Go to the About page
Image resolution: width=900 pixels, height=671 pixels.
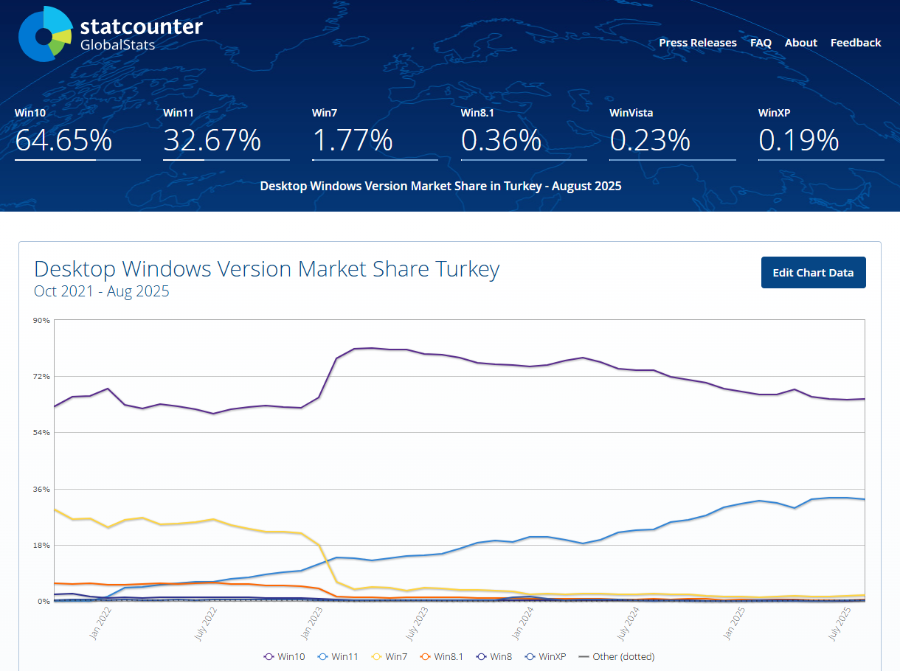click(x=801, y=42)
